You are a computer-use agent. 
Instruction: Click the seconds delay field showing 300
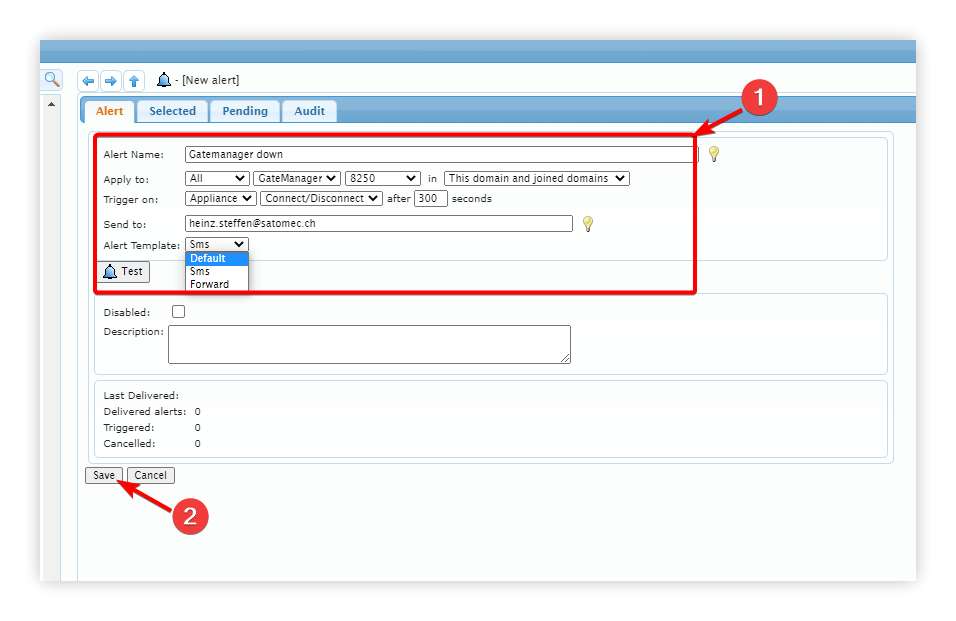(x=430, y=199)
